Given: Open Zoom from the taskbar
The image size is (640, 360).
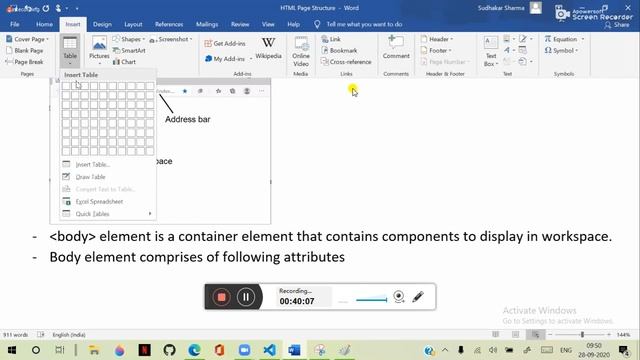Looking at the screenshot, I should point(244,350).
